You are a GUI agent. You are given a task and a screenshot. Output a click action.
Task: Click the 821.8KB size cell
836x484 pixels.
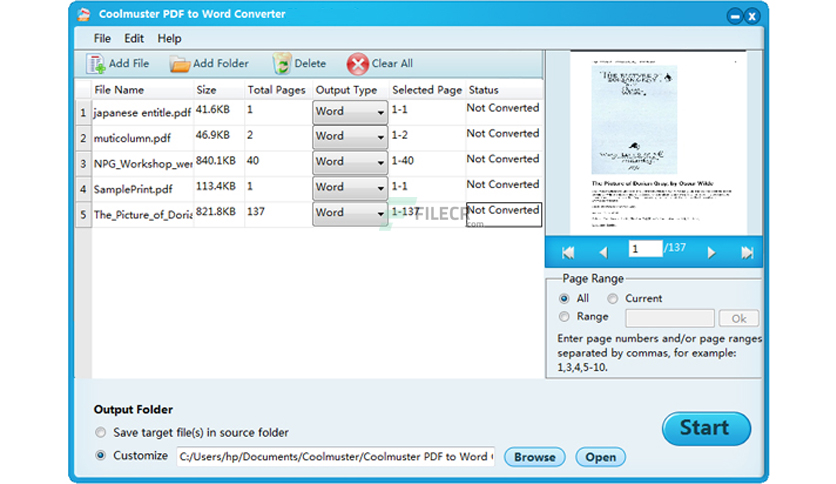215,212
